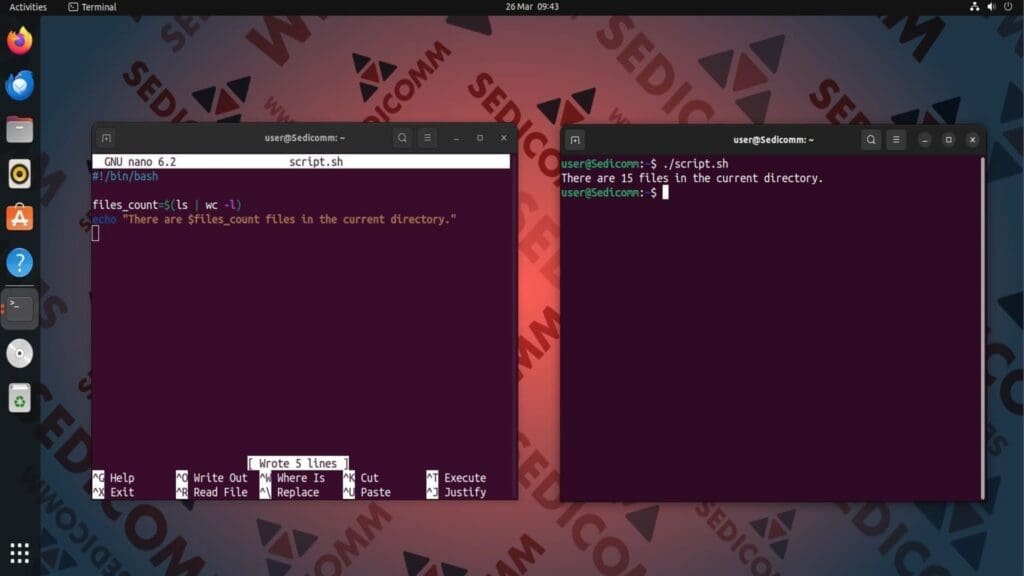Open Thunderbird mail from the dock
The image size is (1024, 576).
19,85
